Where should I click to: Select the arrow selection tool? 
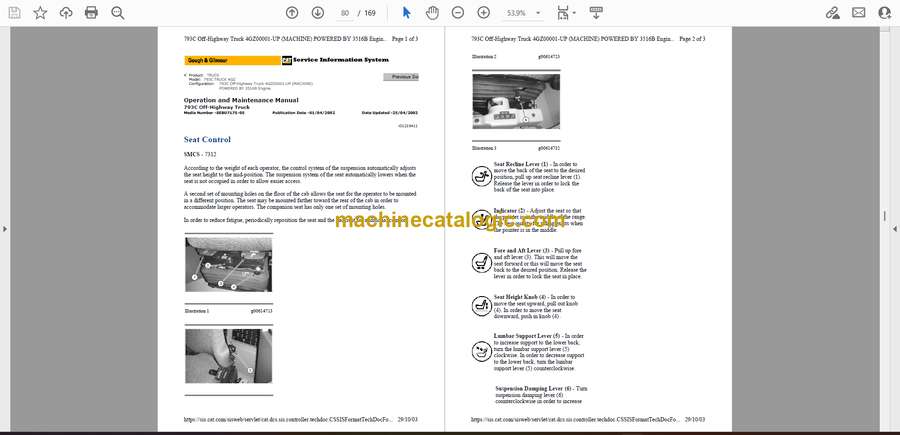pyautogui.click(x=406, y=13)
